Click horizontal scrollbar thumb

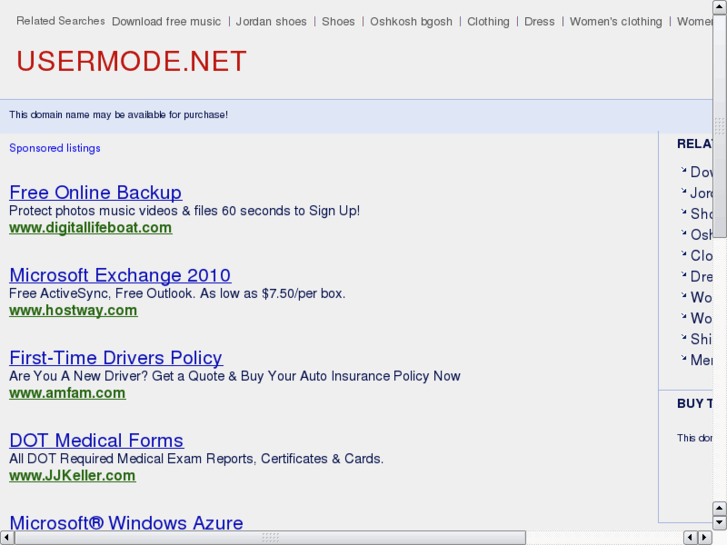[x=270, y=538]
